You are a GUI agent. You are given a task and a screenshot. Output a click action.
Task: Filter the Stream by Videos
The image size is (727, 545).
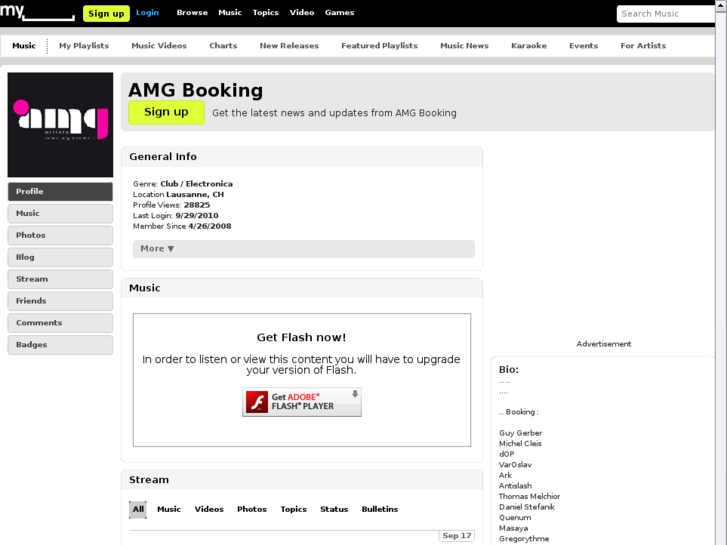[x=209, y=509]
